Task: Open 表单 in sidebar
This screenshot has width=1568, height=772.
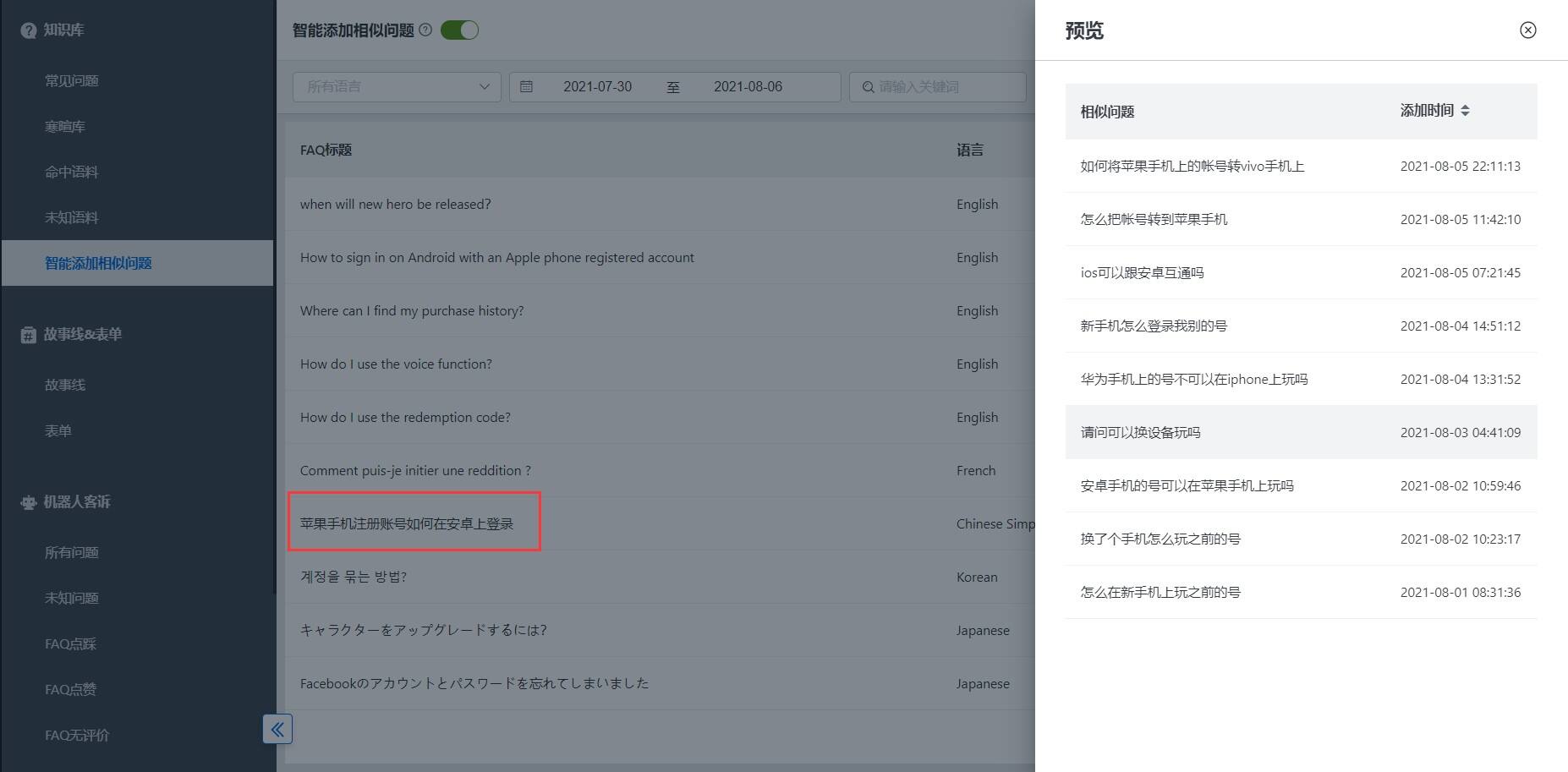Action: pyautogui.click(x=58, y=431)
